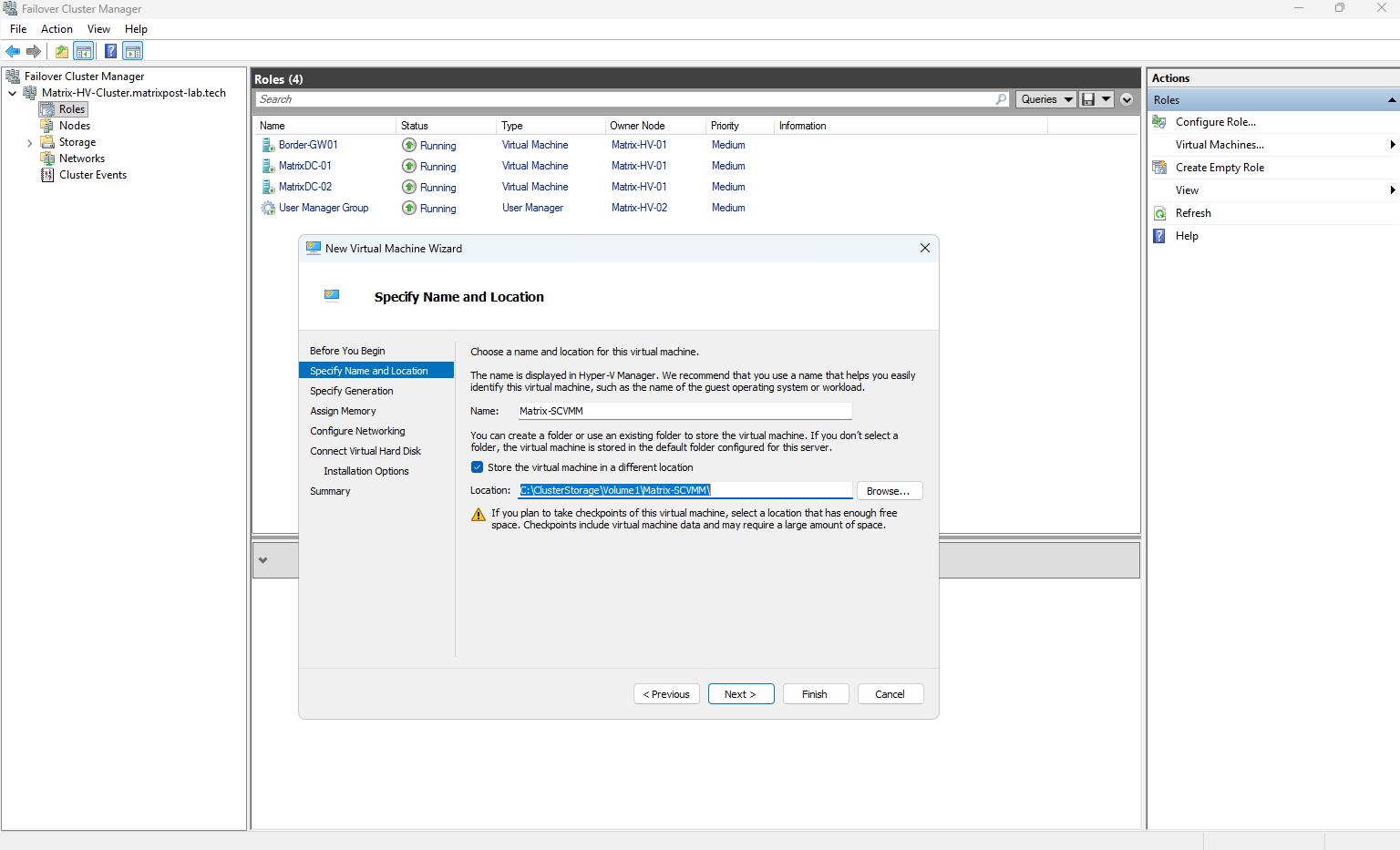Open the View menu in menu bar
1400x850 pixels.
pos(98,29)
